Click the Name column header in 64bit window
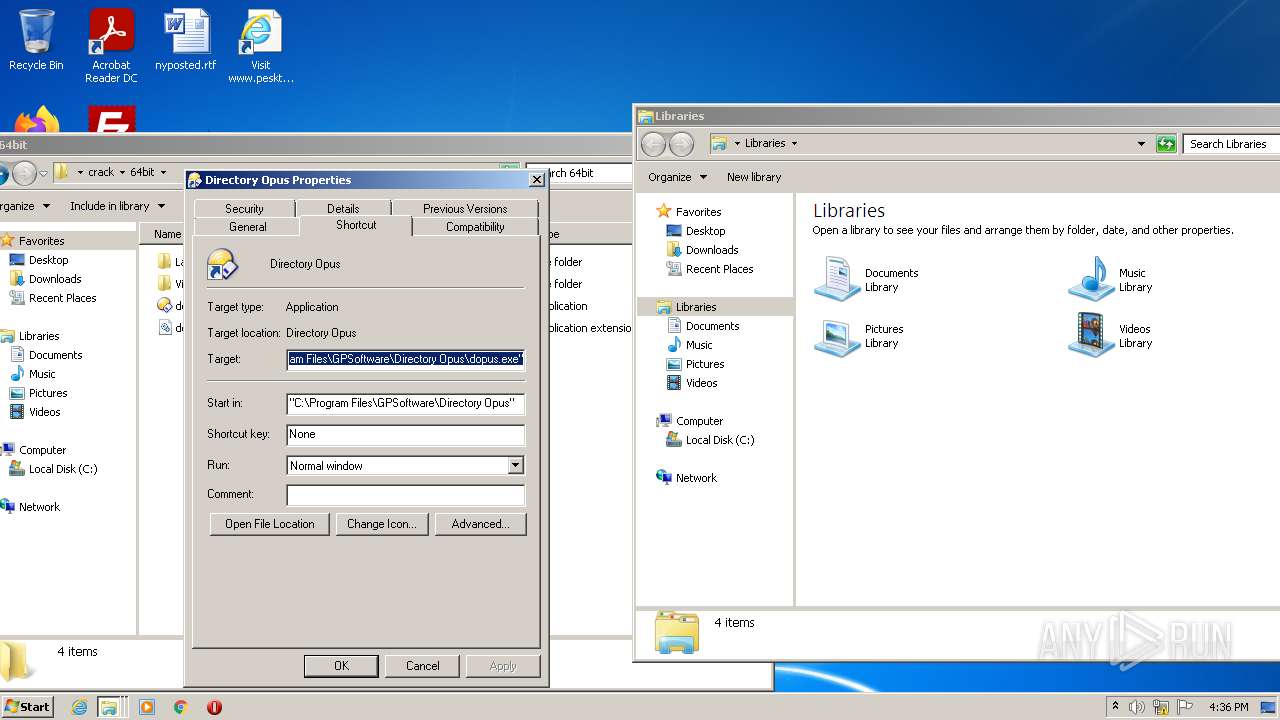This screenshot has width=1280, height=720. click(x=161, y=234)
